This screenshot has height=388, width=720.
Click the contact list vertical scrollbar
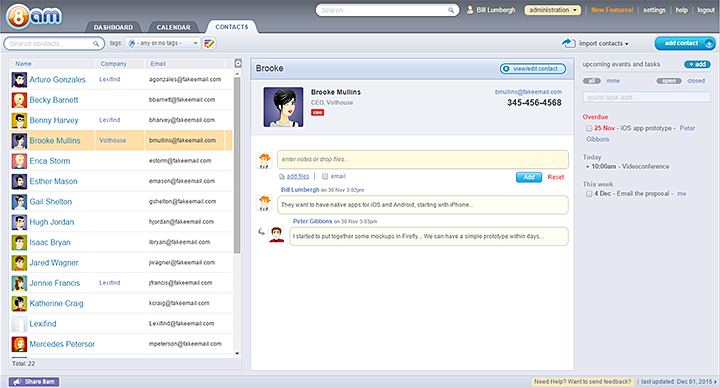[x=237, y=165]
